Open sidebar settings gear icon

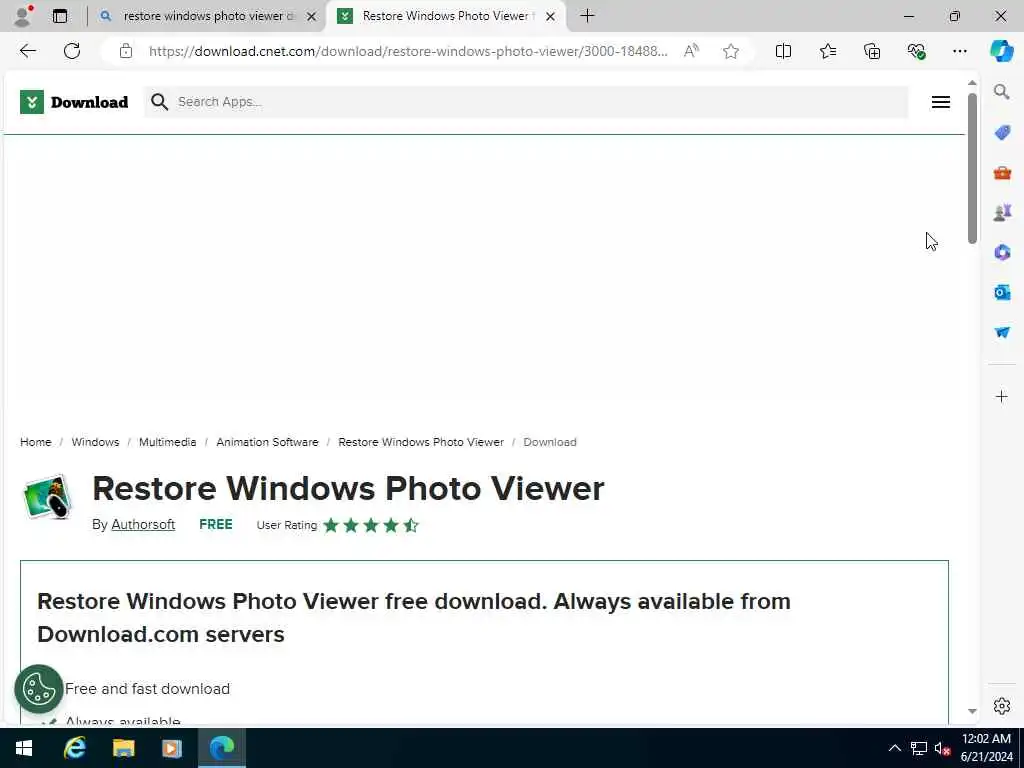tap(1002, 706)
